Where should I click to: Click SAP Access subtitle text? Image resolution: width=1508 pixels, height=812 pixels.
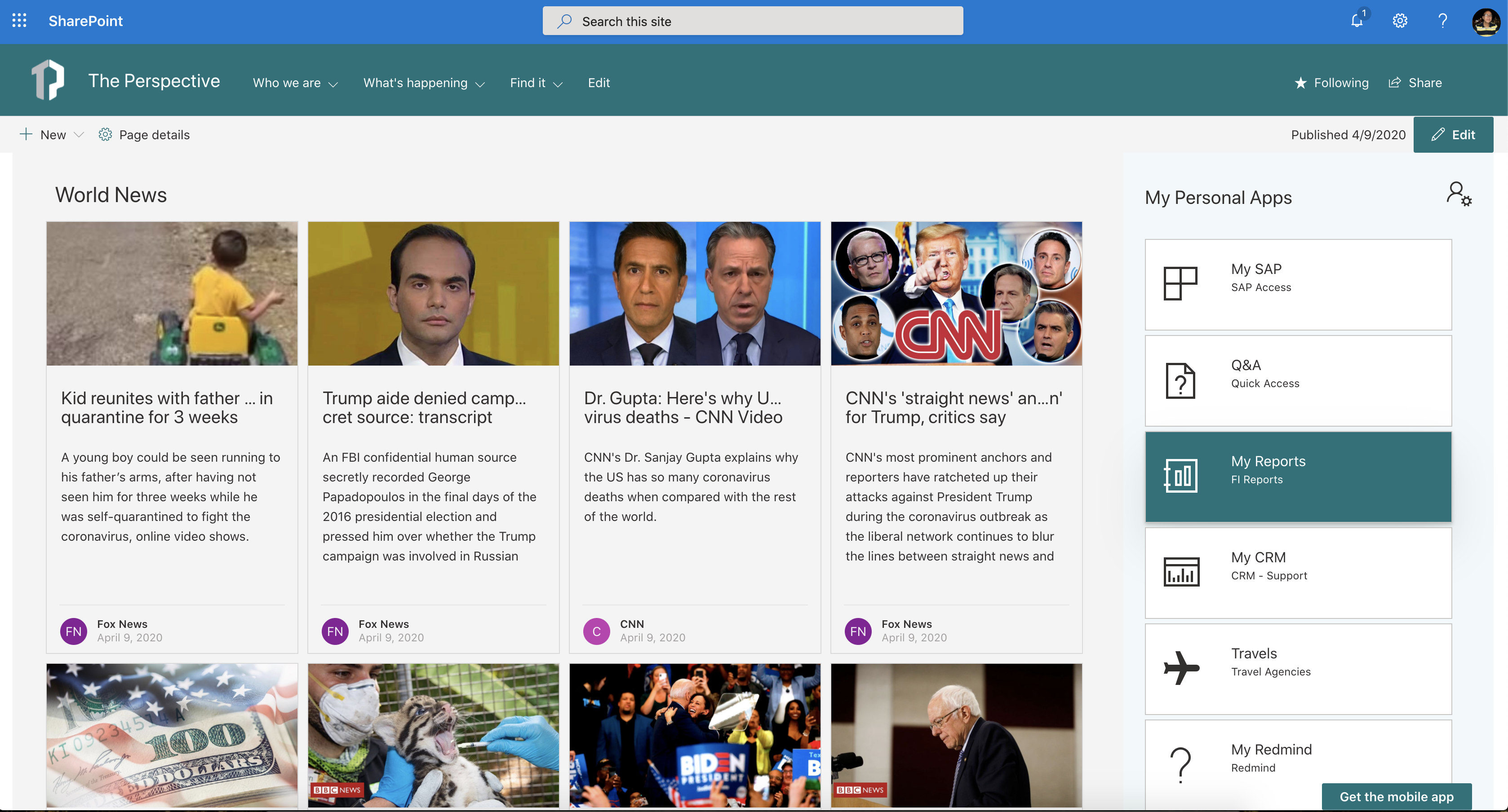(x=1261, y=288)
